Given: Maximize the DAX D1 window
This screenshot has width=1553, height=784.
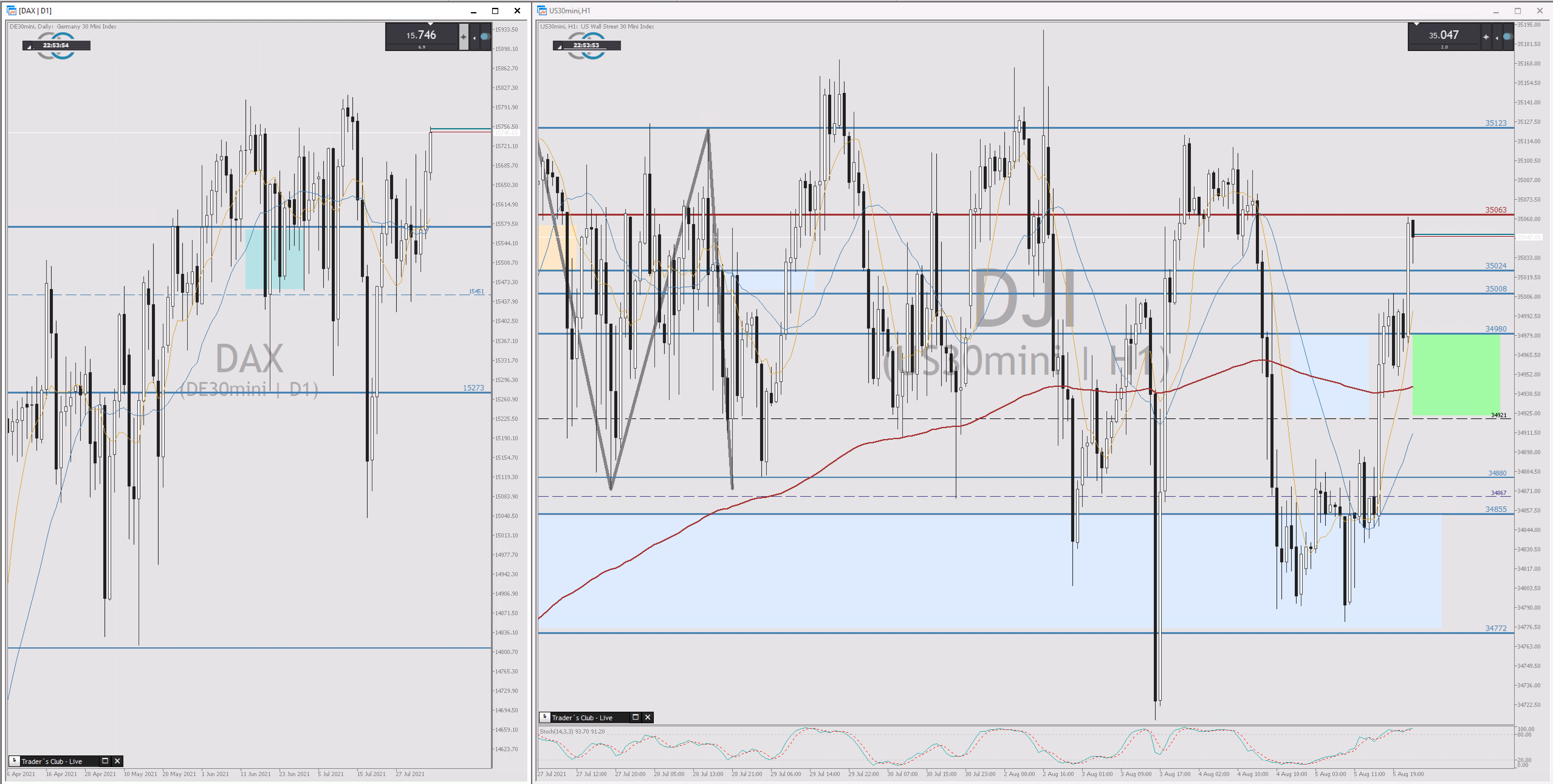Looking at the screenshot, I should 495,11.
